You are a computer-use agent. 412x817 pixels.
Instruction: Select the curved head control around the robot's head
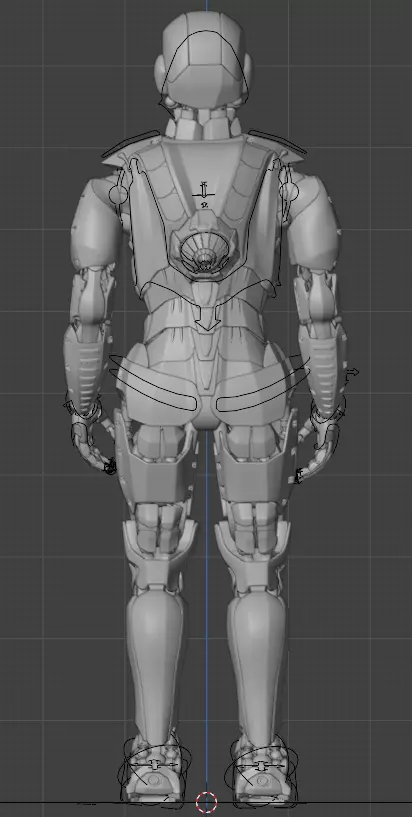click(205, 68)
